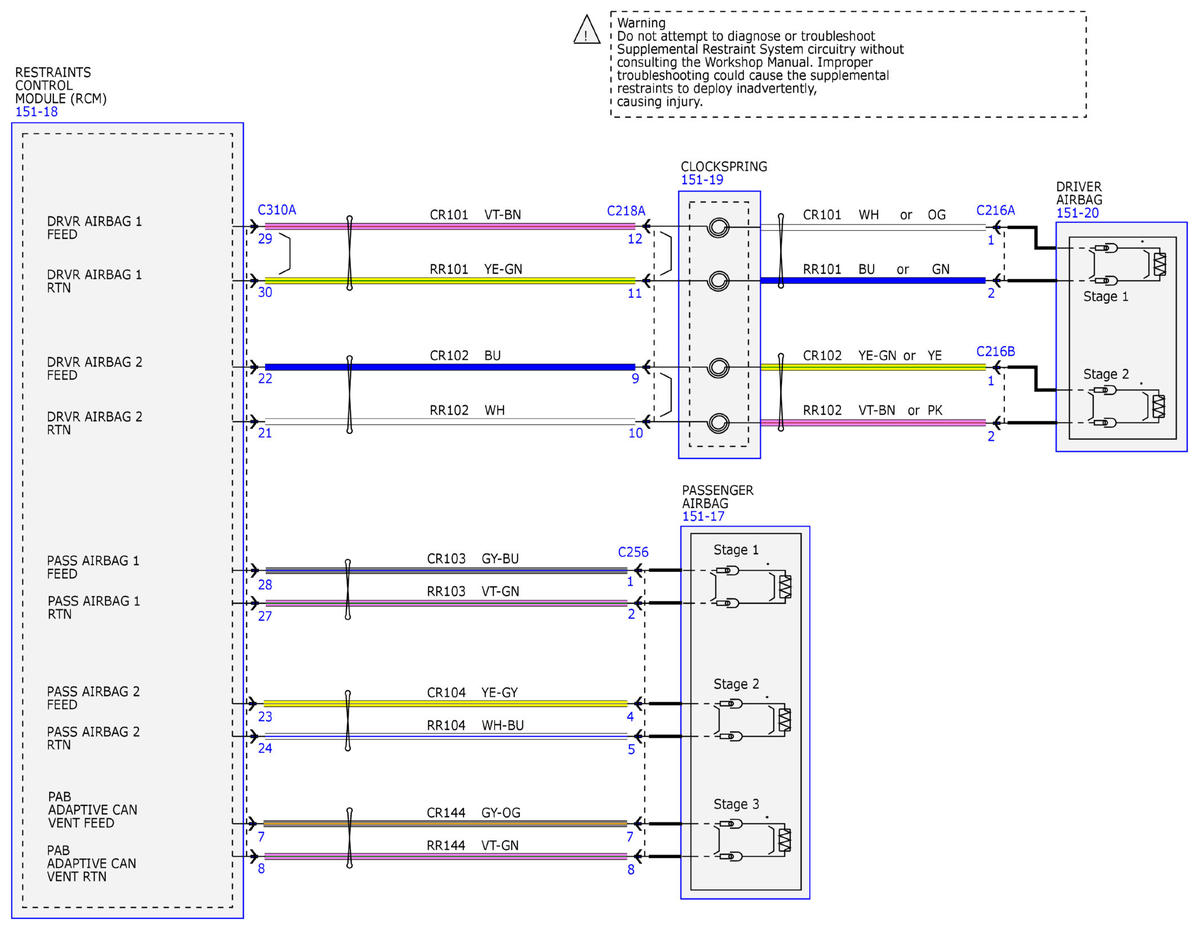Open the 151-18 link under Restraints Control Module
Image resolution: width=1200 pixels, height=927 pixels.
click(x=37, y=112)
